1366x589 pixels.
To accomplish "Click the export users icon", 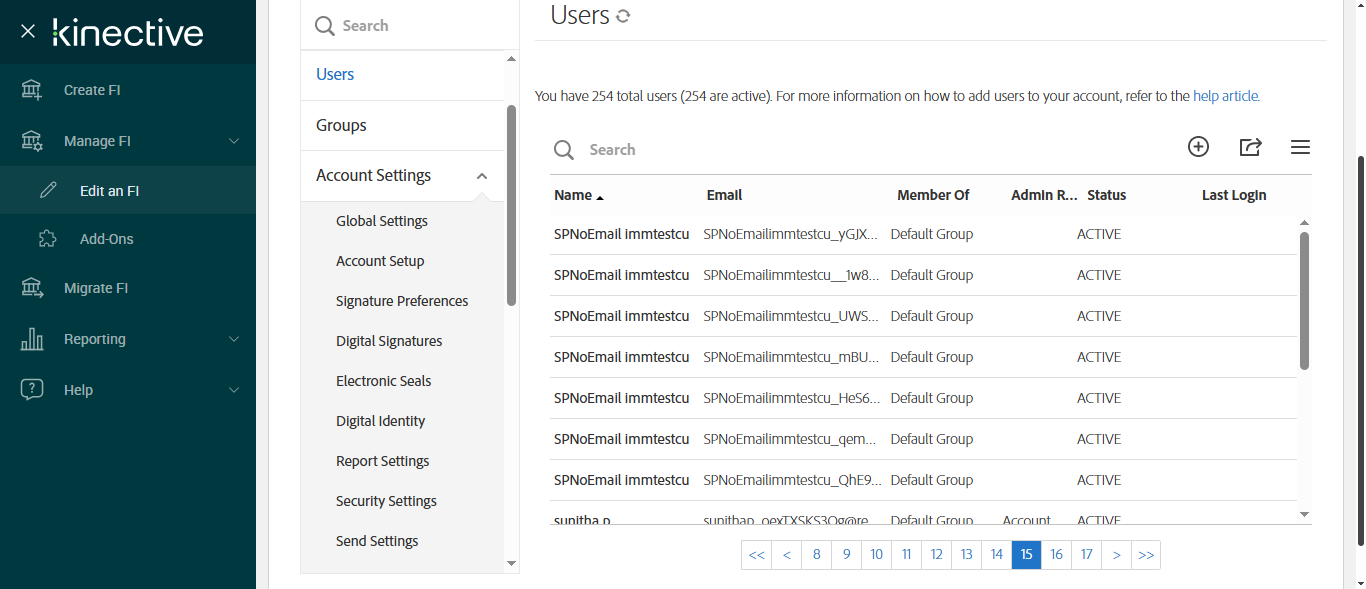I will tap(1250, 147).
